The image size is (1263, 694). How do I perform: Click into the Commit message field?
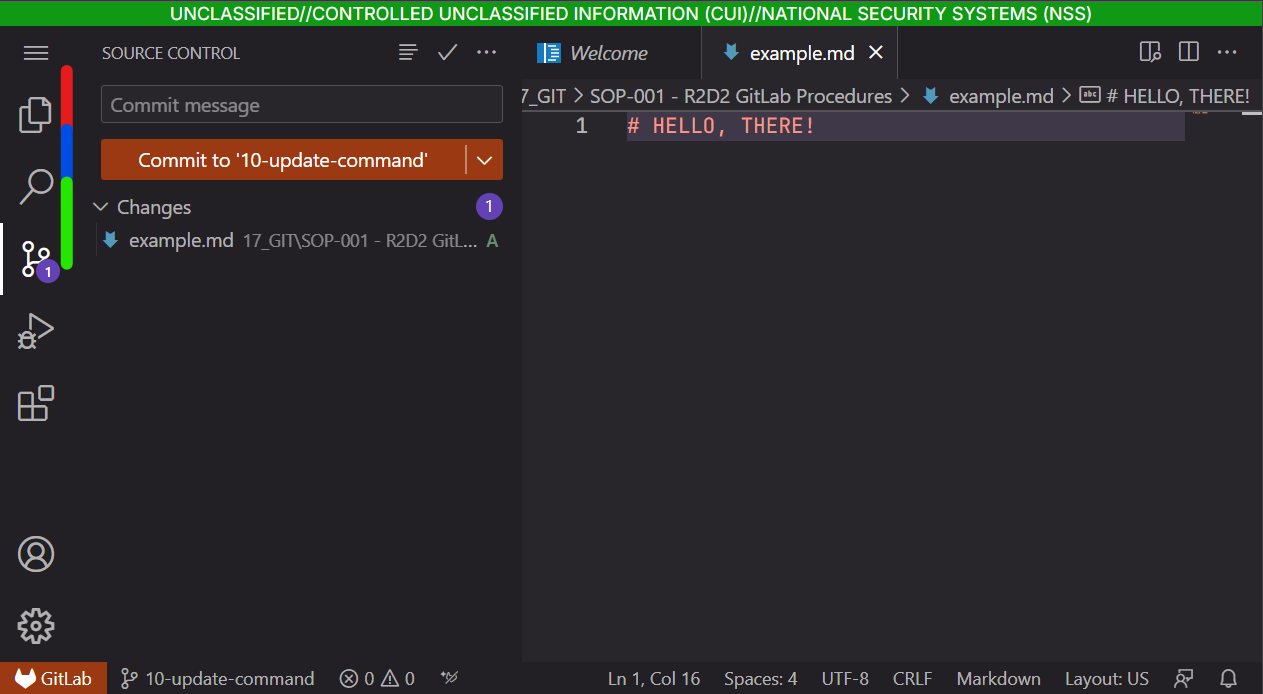[302, 105]
